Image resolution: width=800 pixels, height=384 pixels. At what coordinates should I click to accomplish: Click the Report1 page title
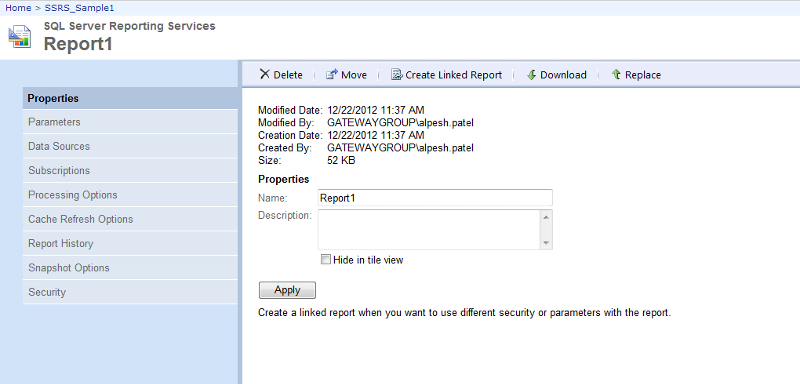(x=78, y=44)
